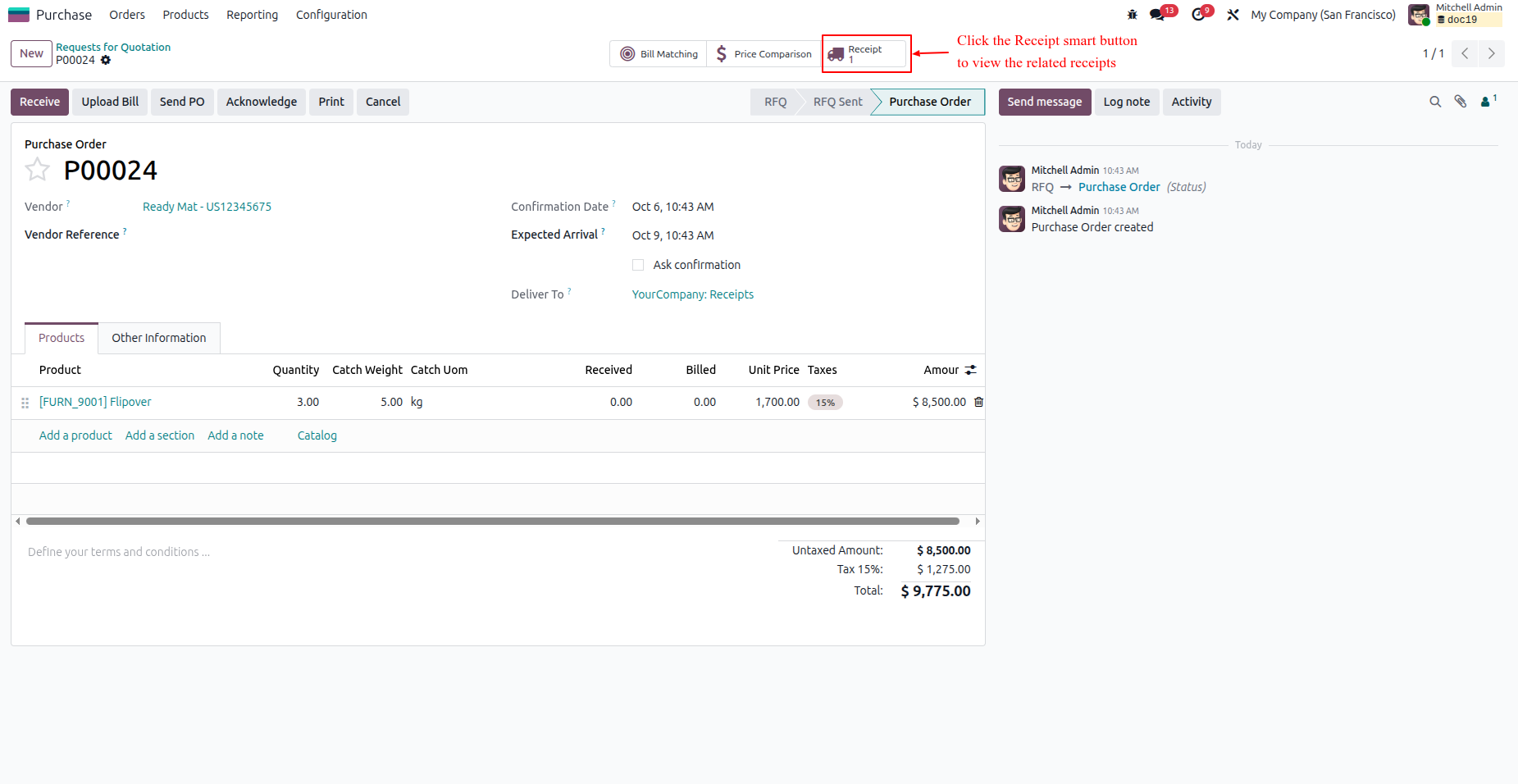Go to next record with right chevron
1518x784 pixels.
coord(1491,53)
